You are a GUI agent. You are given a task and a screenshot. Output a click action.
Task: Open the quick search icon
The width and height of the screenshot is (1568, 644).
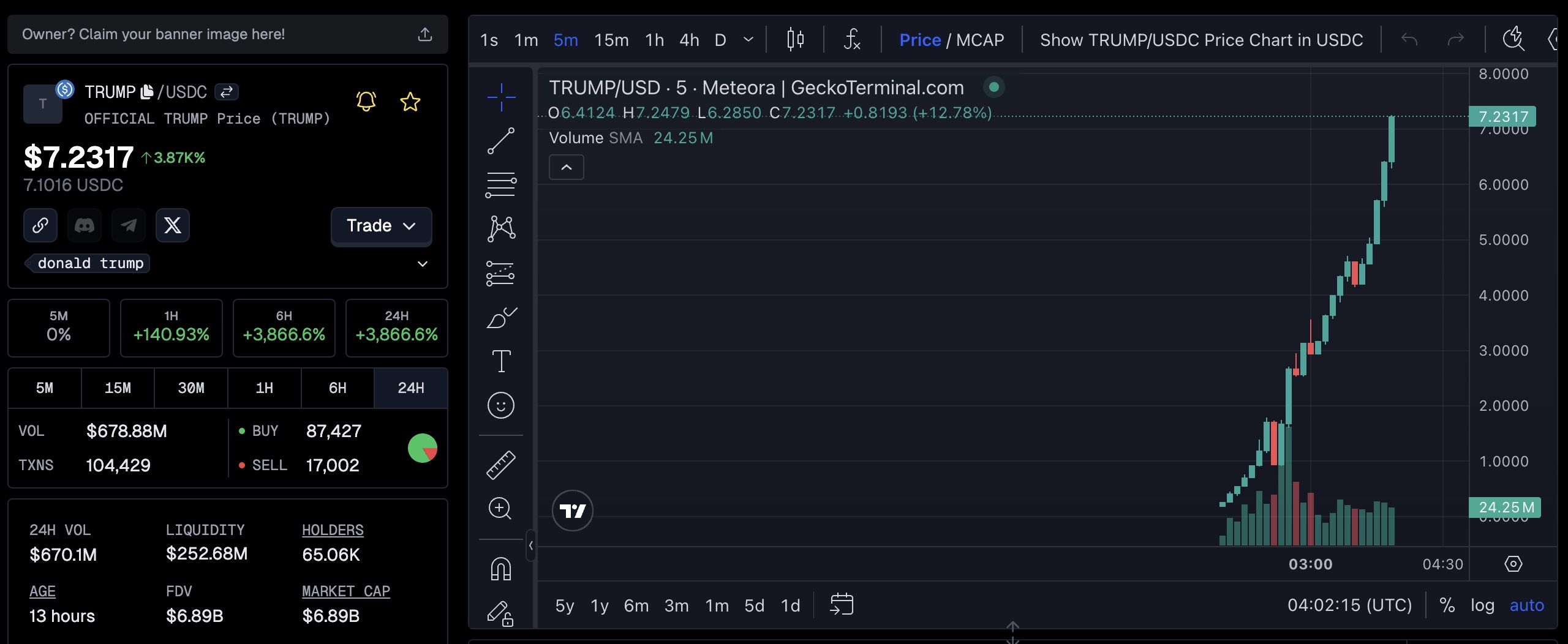tap(1513, 39)
